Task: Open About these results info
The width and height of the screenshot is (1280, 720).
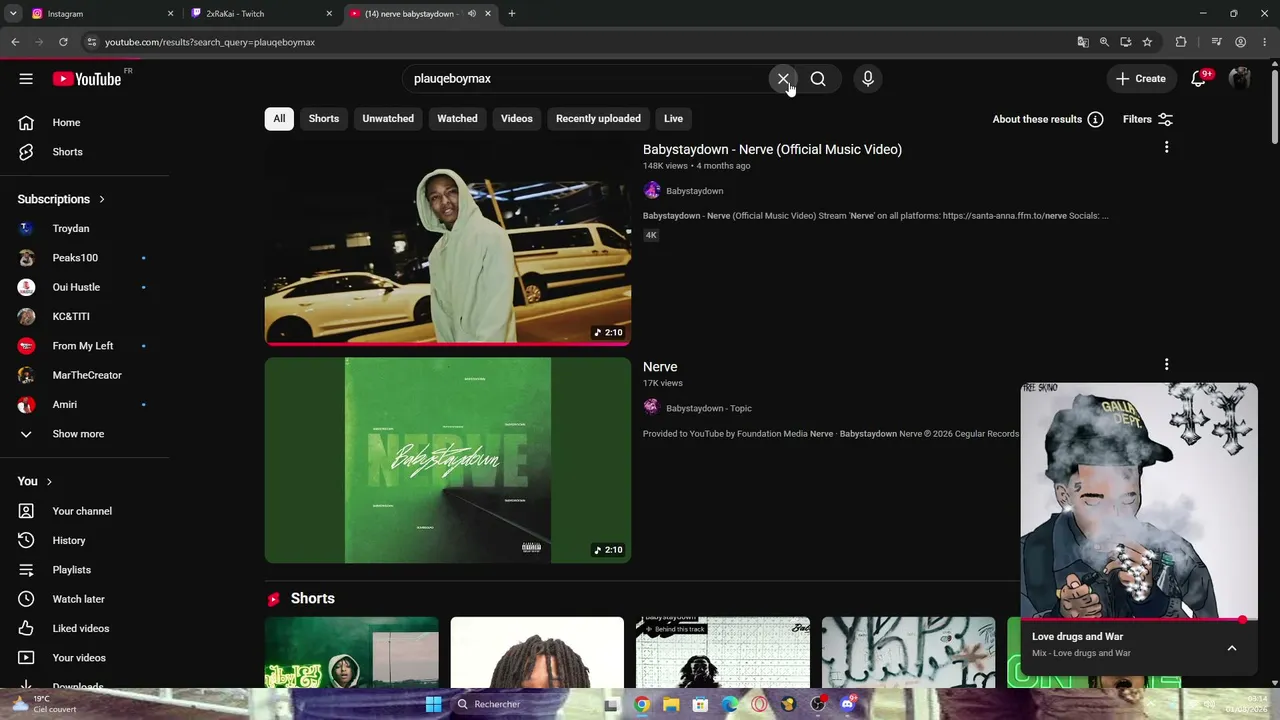Action: click(x=1048, y=119)
